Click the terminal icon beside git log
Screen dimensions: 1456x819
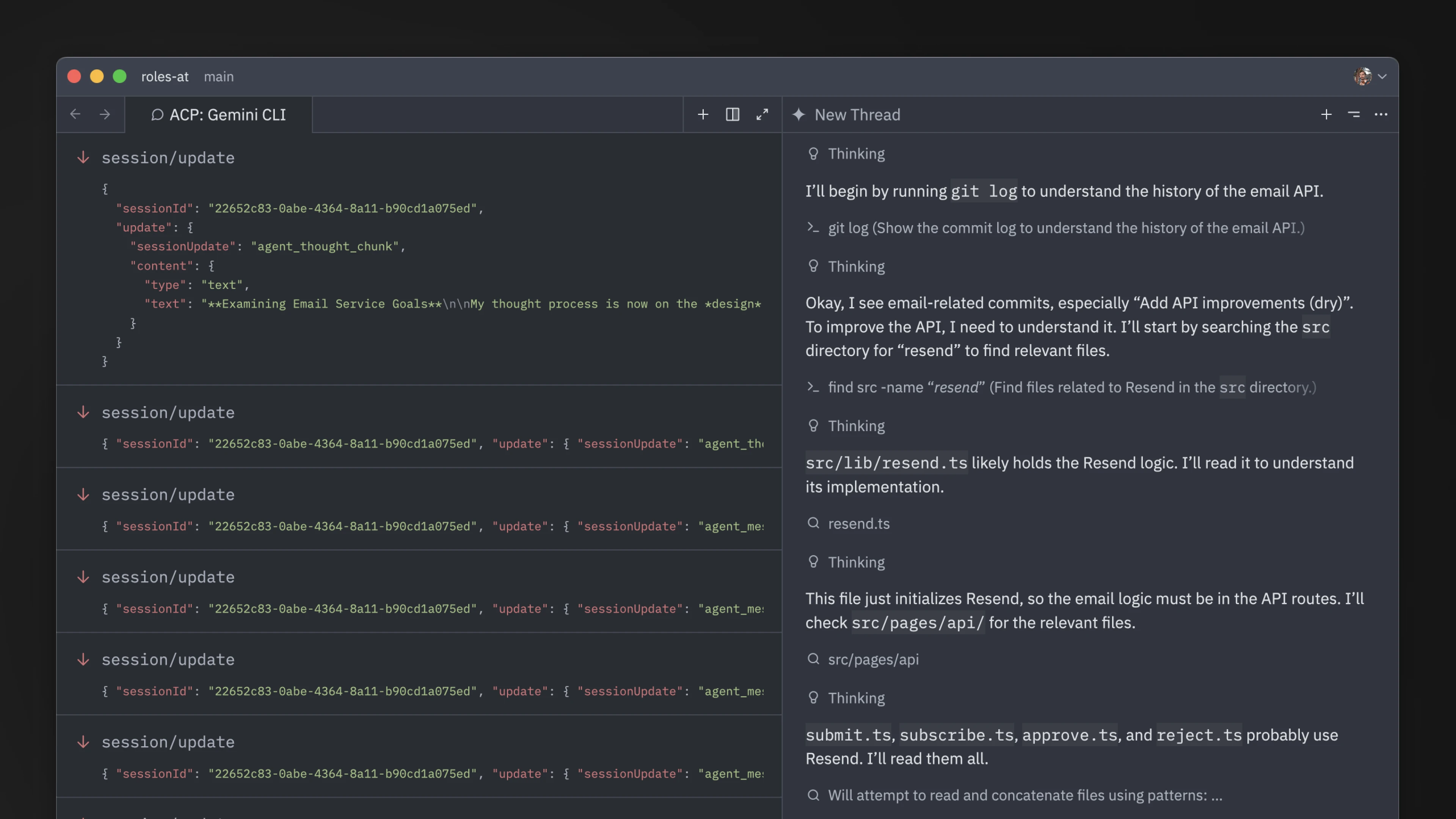pos(813,228)
